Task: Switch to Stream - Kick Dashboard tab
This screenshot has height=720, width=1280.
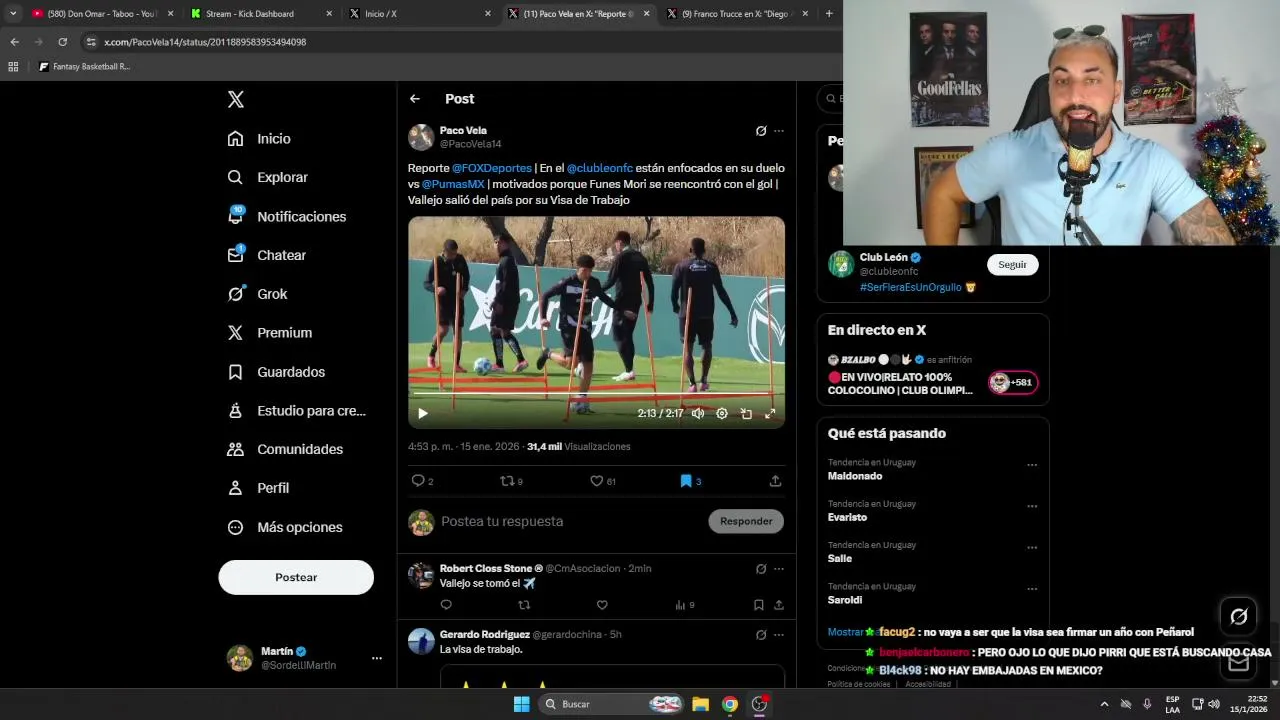Action: 261,14
